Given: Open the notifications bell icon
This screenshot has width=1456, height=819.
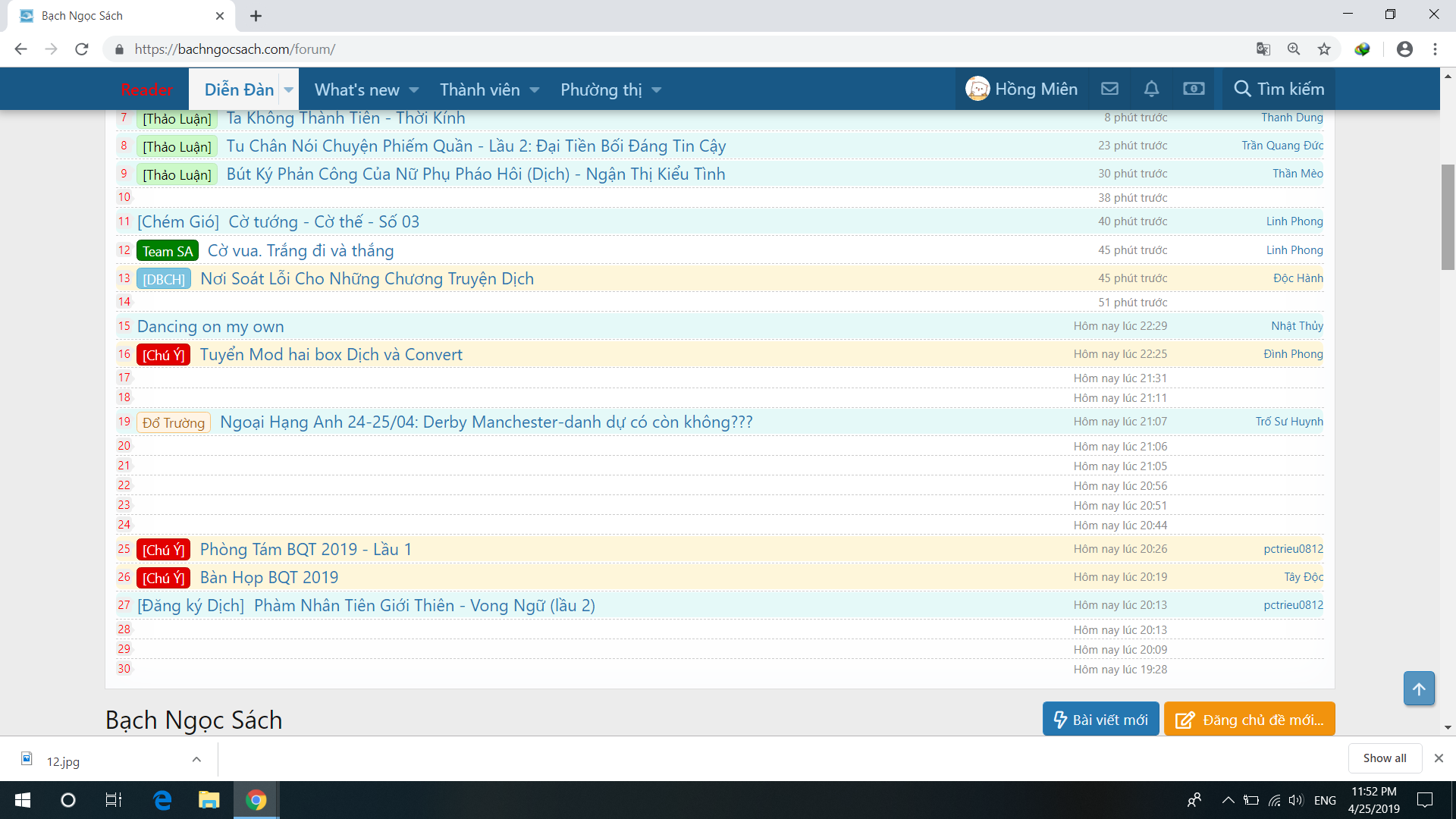Looking at the screenshot, I should pos(1151,89).
